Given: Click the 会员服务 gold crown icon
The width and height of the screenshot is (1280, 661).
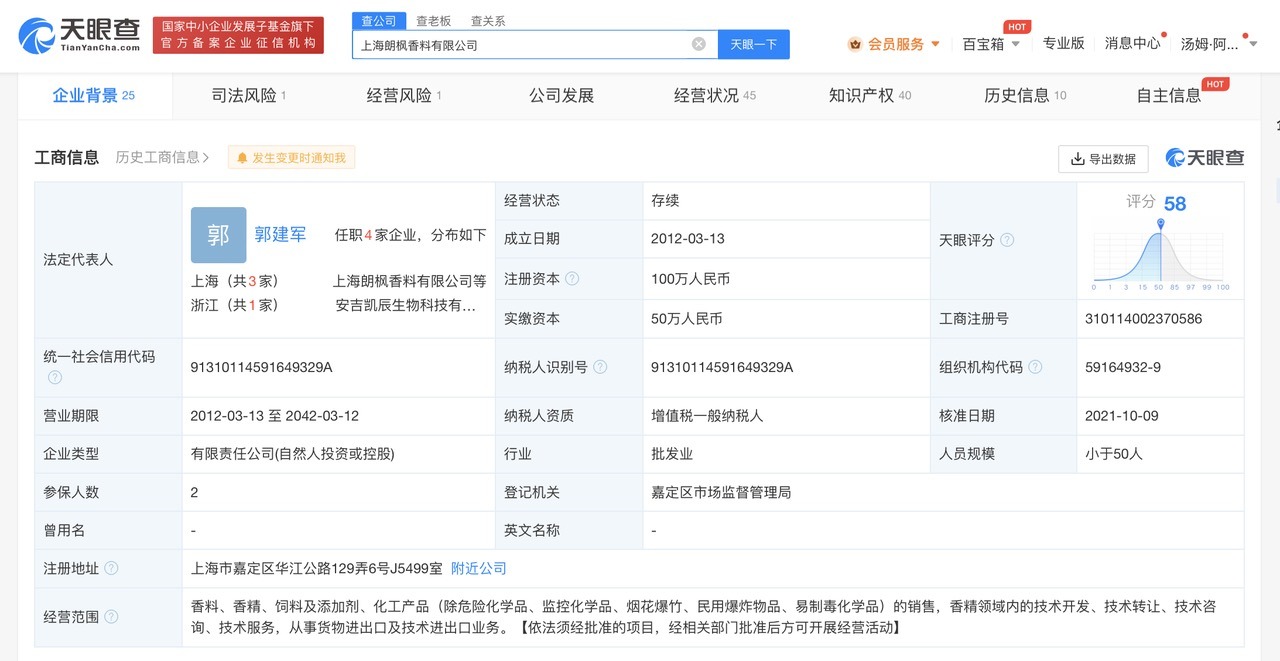Looking at the screenshot, I should (853, 44).
